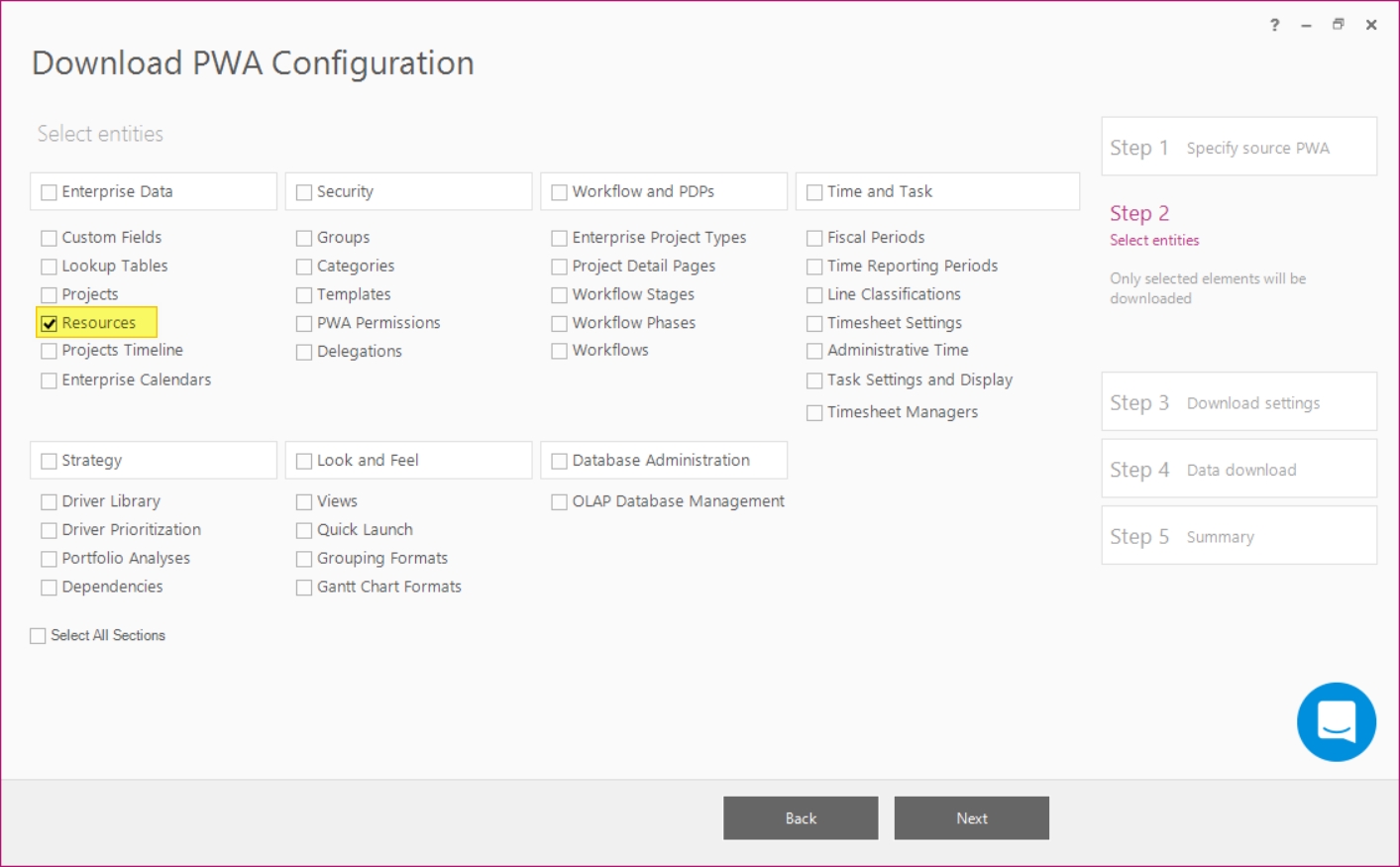Check the Strategy section checkbox
This screenshot has height=867, width=1400.
coord(49,461)
